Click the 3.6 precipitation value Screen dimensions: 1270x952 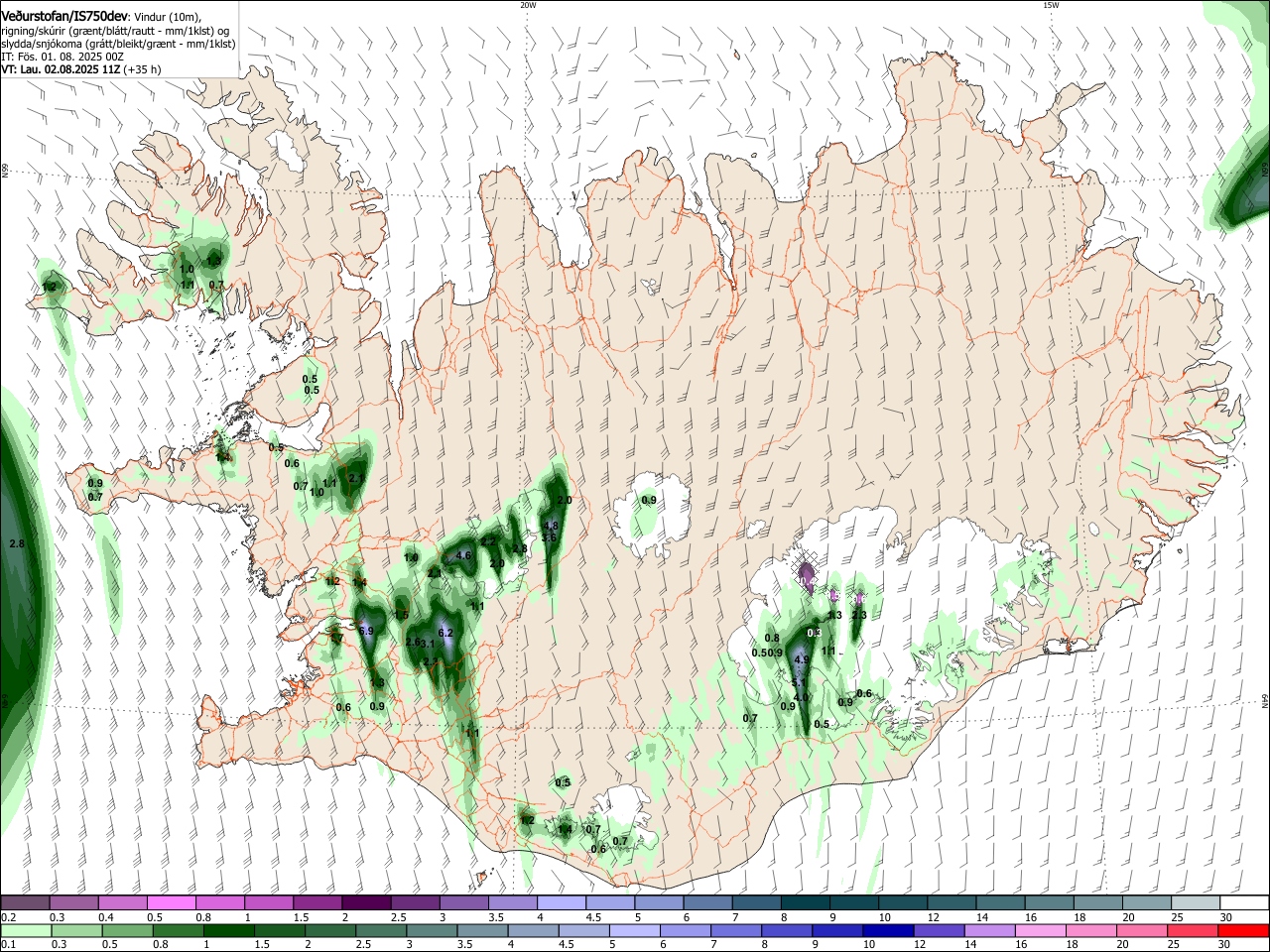549,537
